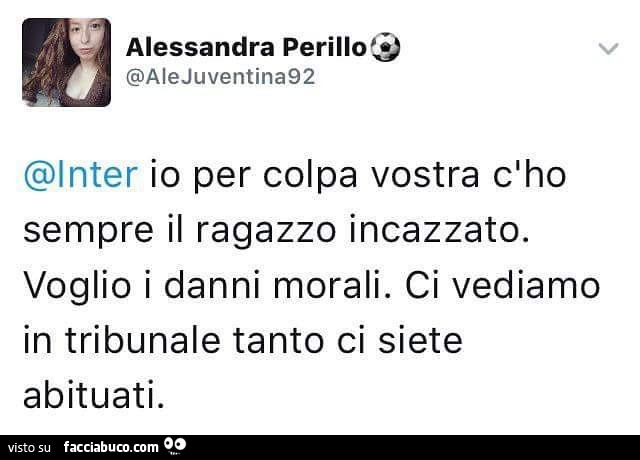The image size is (640, 460).
Task: Open the @Inter mention link
Action: (x=81, y=176)
